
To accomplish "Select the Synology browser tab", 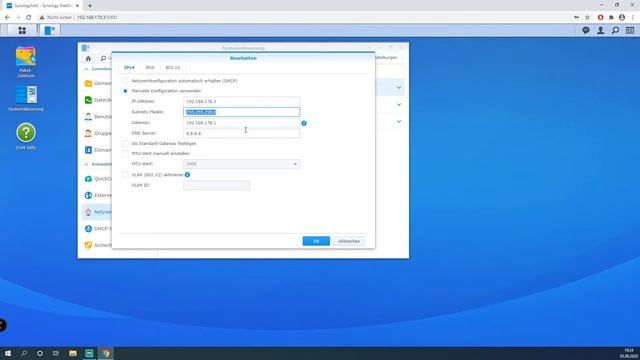I will click(43, 6).
